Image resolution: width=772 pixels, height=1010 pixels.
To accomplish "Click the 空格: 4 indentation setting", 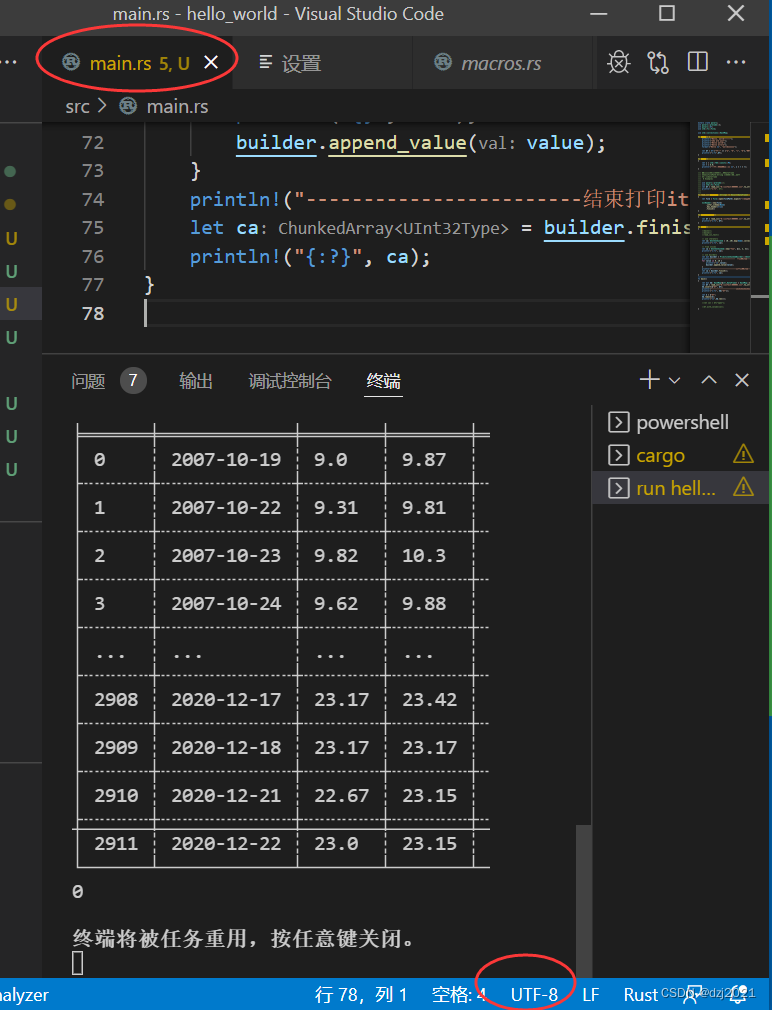I will [458, 995].
